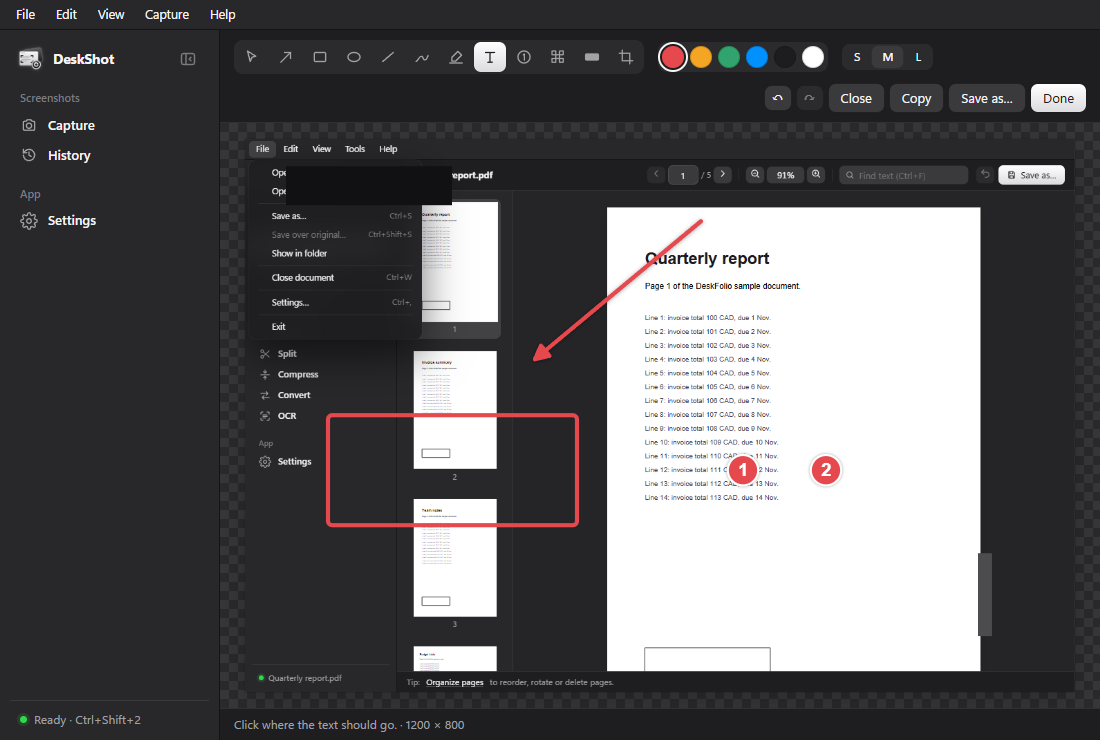Set annotation size to S
1100x740 pixels.
[x=857, y=58]
